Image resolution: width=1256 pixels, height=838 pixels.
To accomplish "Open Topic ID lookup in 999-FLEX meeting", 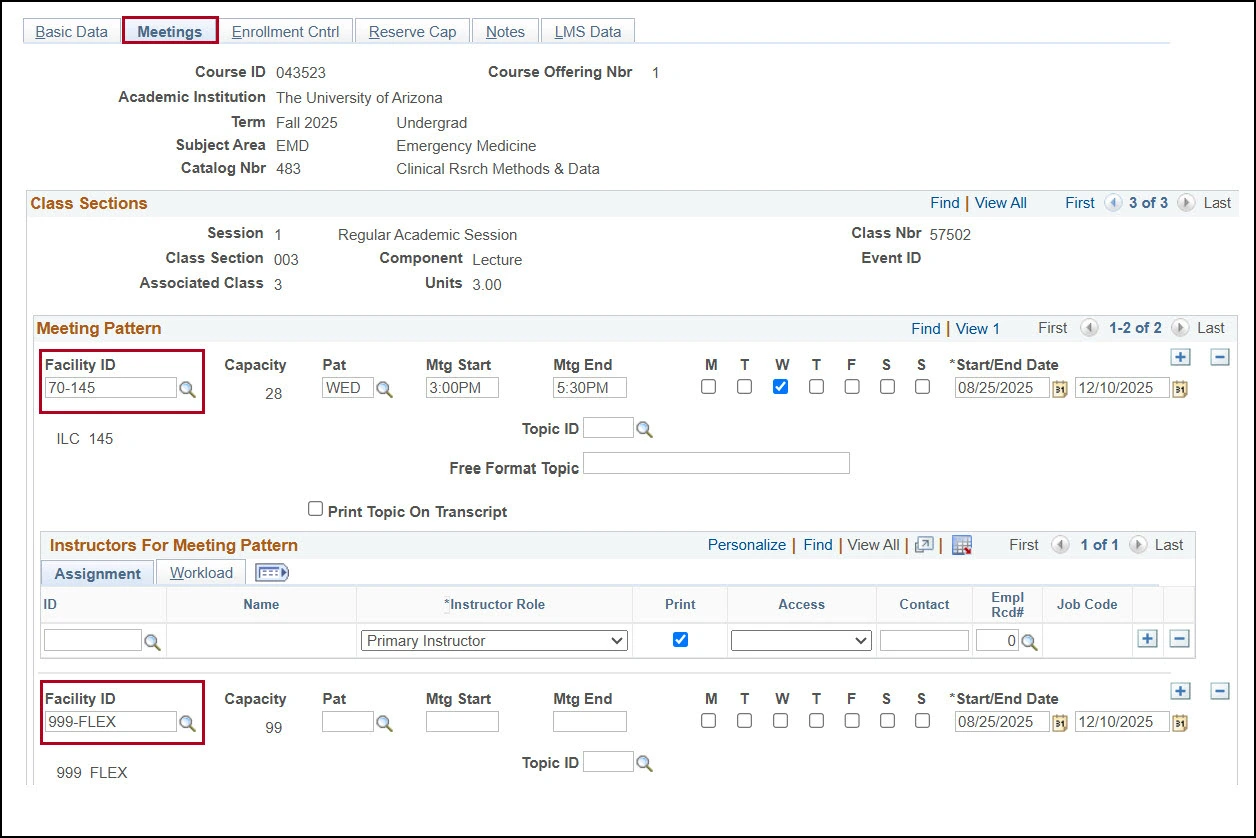I will [645, 763].
